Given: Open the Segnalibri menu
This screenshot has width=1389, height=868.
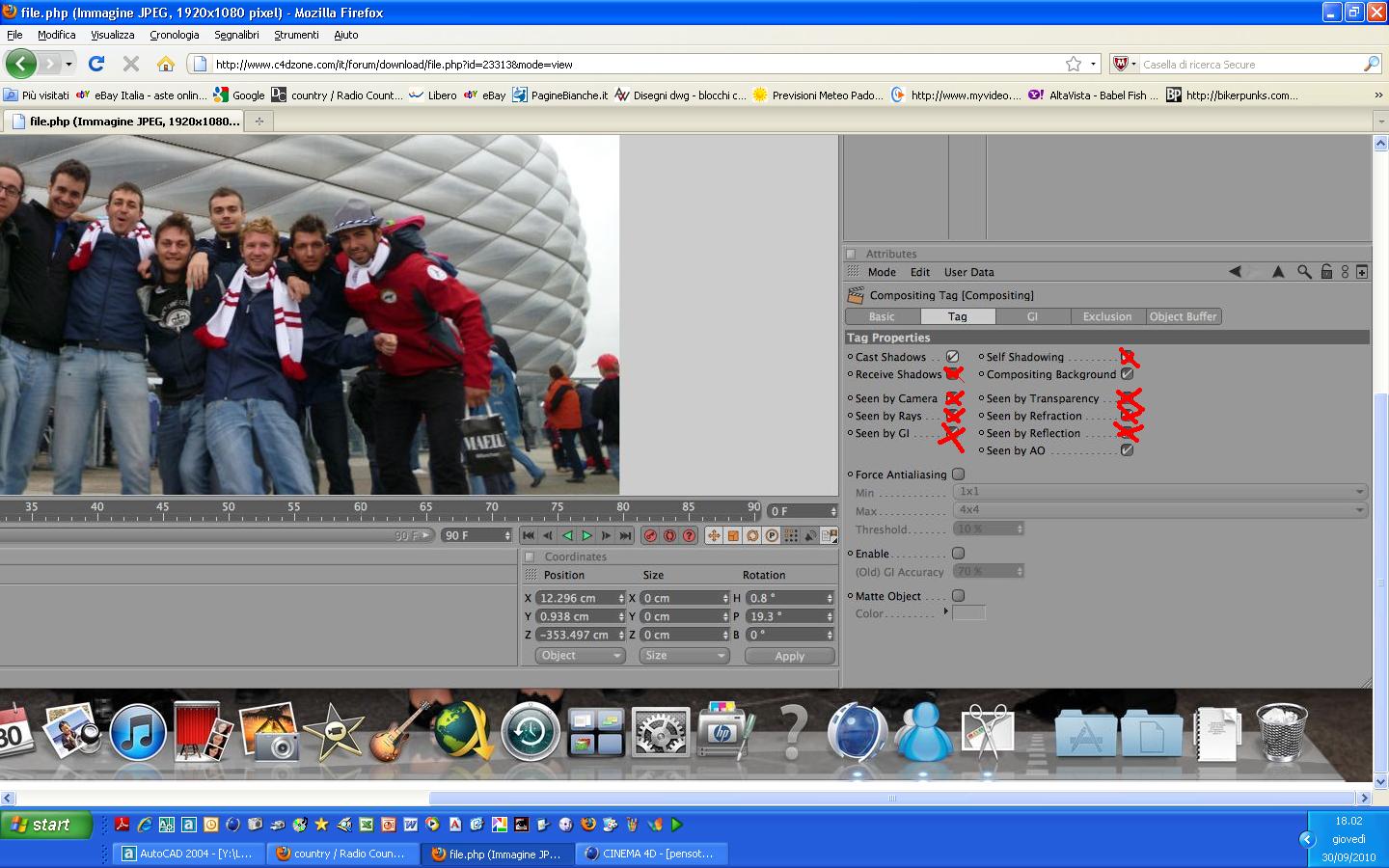Looking at the screenshot, I should [236, 35].
